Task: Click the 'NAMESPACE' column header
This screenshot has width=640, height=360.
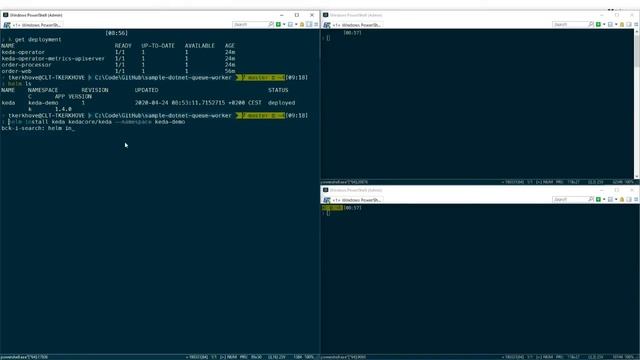Action: [x=43, y=90]
